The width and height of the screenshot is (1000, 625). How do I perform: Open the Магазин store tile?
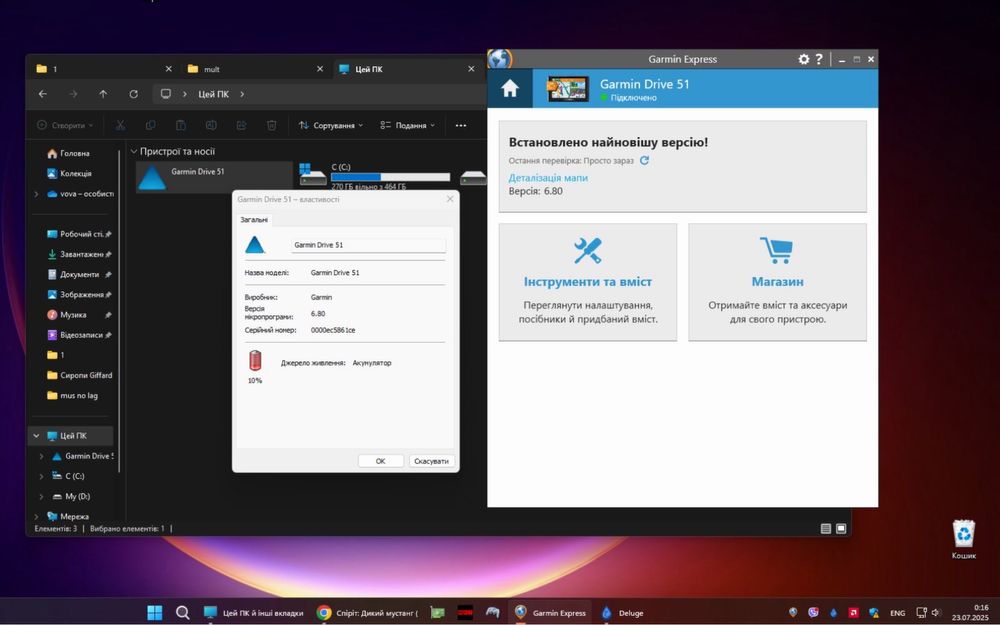[x=777, y=282]
